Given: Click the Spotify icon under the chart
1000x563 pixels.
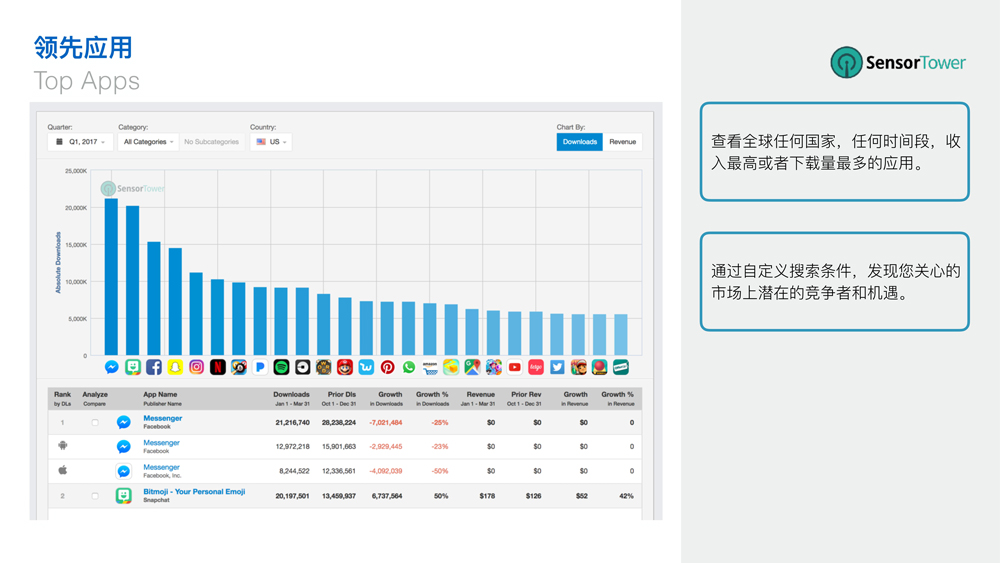Looking at the screenshot, I should pyautogui.click(x=281, y=368).
